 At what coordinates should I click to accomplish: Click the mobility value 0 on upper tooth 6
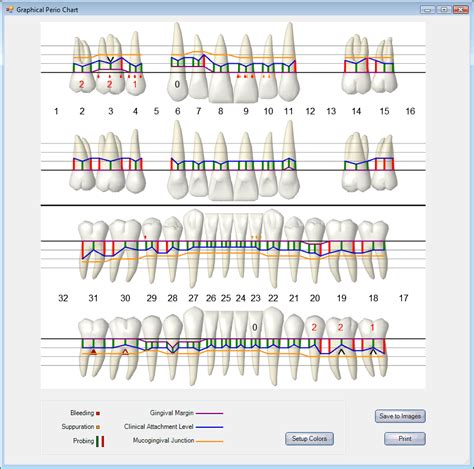point(177,84)
